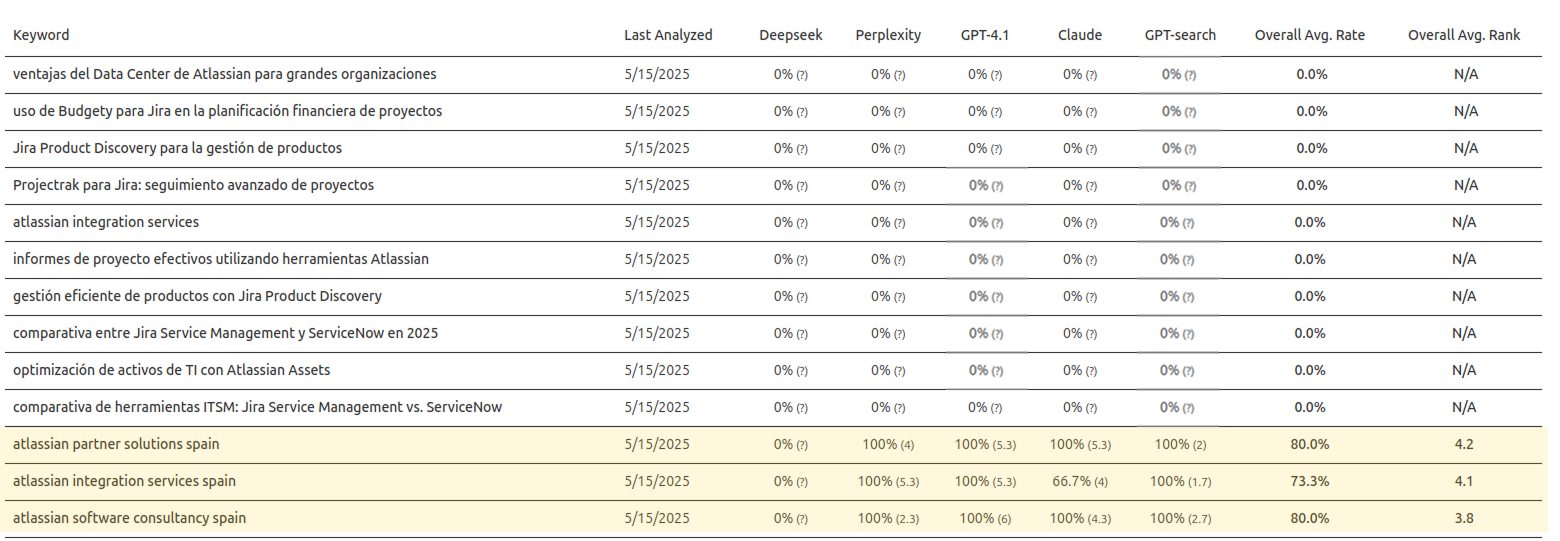
Task: Select the Claude column header
Action: pyautogui.click(x=1080, y=35)
